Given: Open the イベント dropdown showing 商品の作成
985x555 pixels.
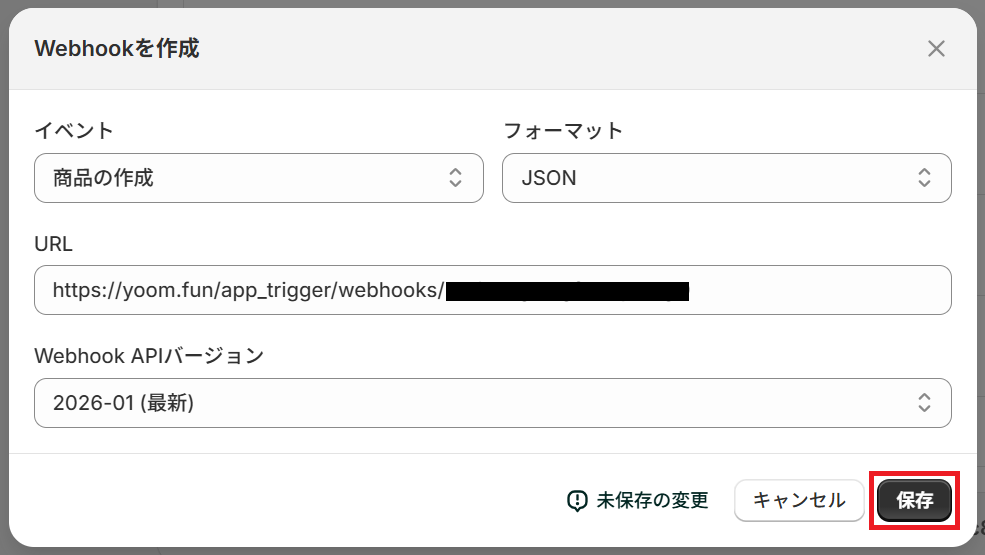Looking at the screenshot, I should pyautogui.click(x=258, y=178).
